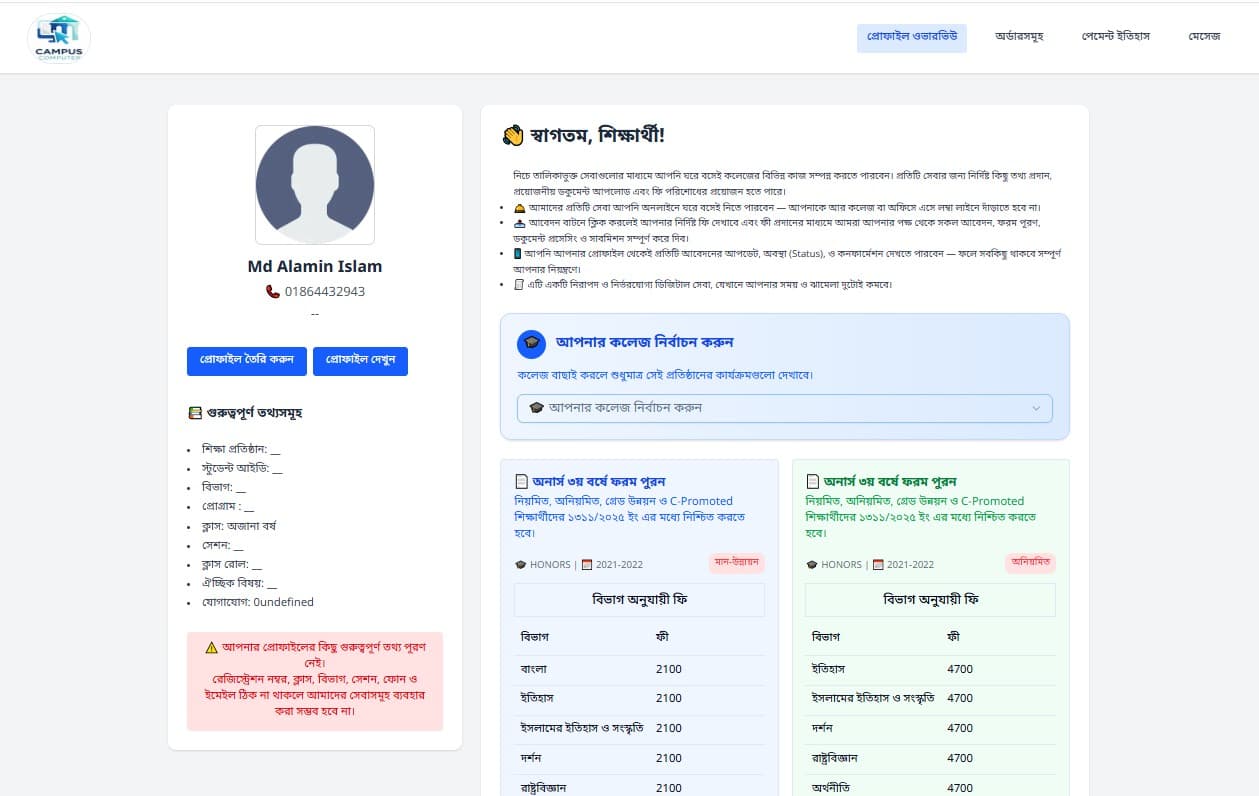The height and width of the screenshot is (796, 1259).
Task: Open the মেসেজ navigation link
Action: click(1204, 37)
